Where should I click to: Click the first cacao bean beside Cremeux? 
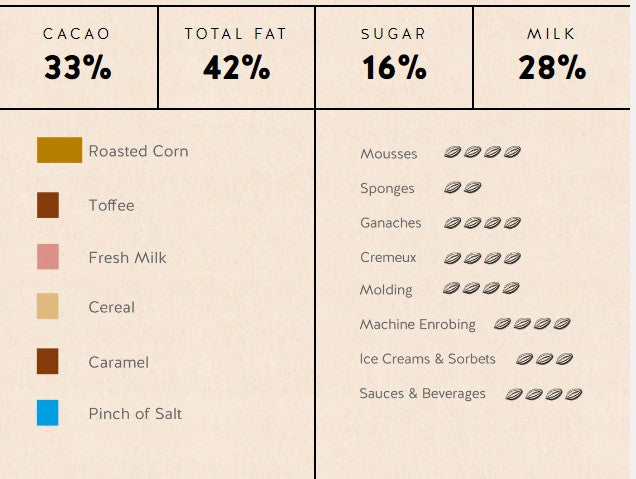pyautogui.click(x=452, y=258)
